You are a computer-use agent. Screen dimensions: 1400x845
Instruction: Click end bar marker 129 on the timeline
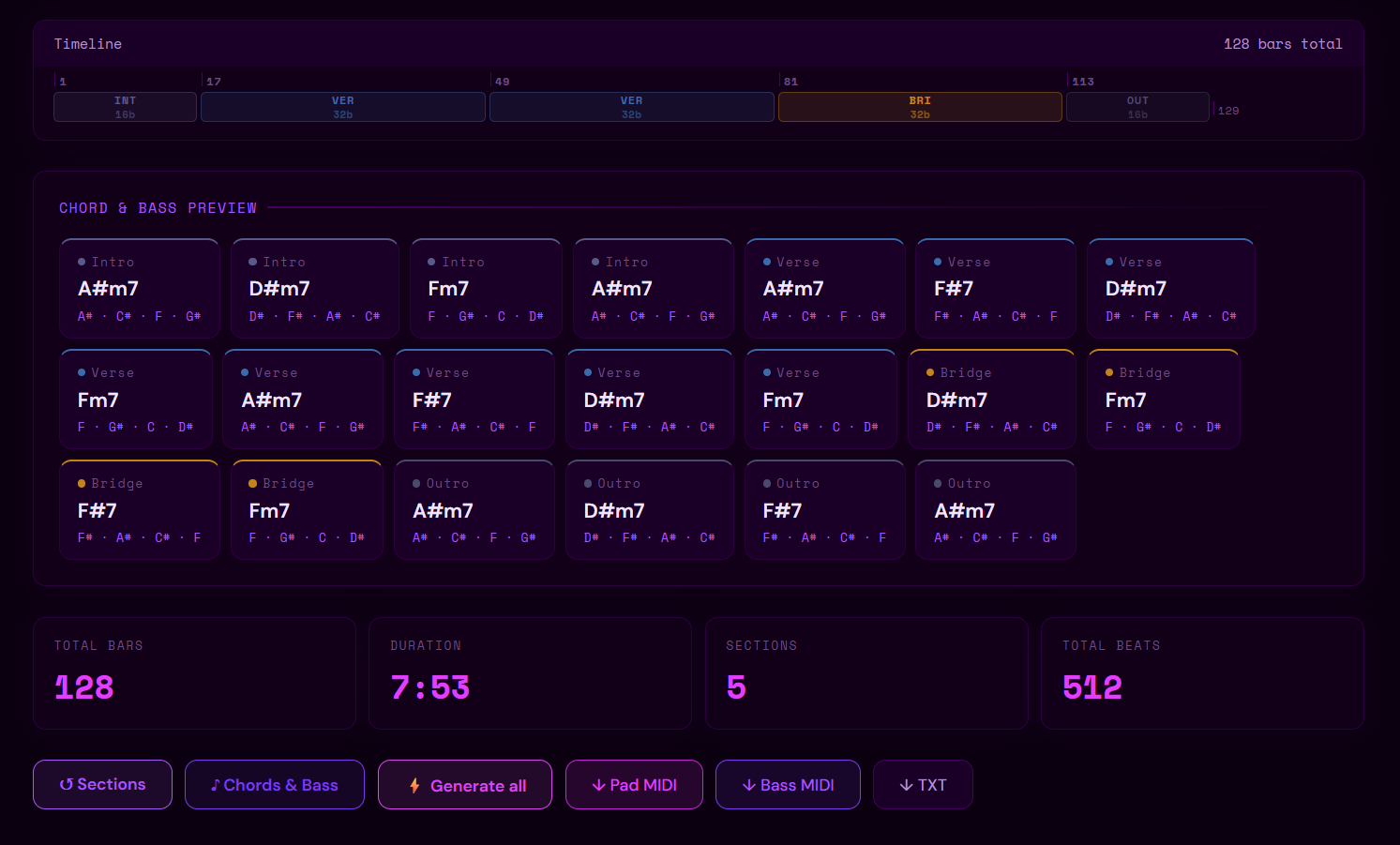click(1228, 111)
